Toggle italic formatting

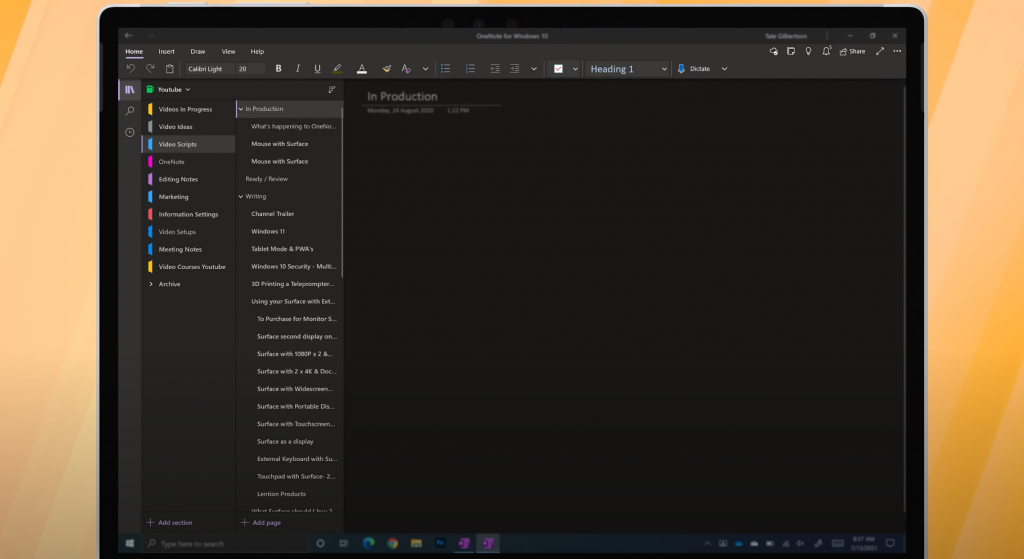point(298,69)
